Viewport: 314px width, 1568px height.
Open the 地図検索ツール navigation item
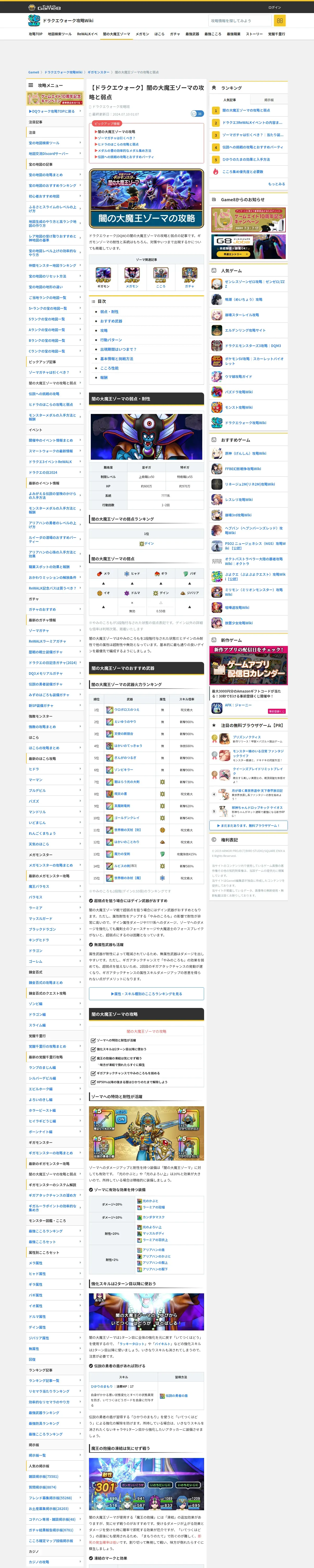click(x=60, y=34)
